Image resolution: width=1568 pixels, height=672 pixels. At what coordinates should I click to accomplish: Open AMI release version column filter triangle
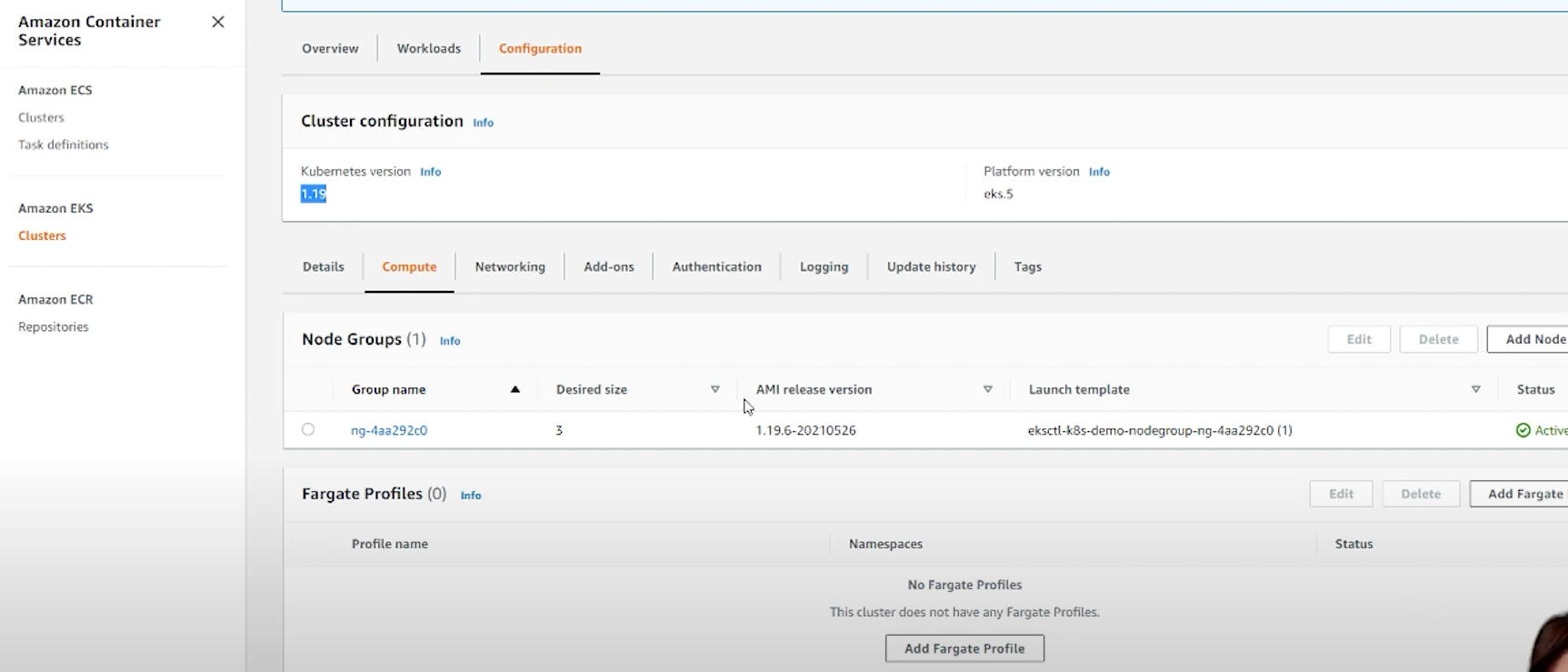point(988,389)
